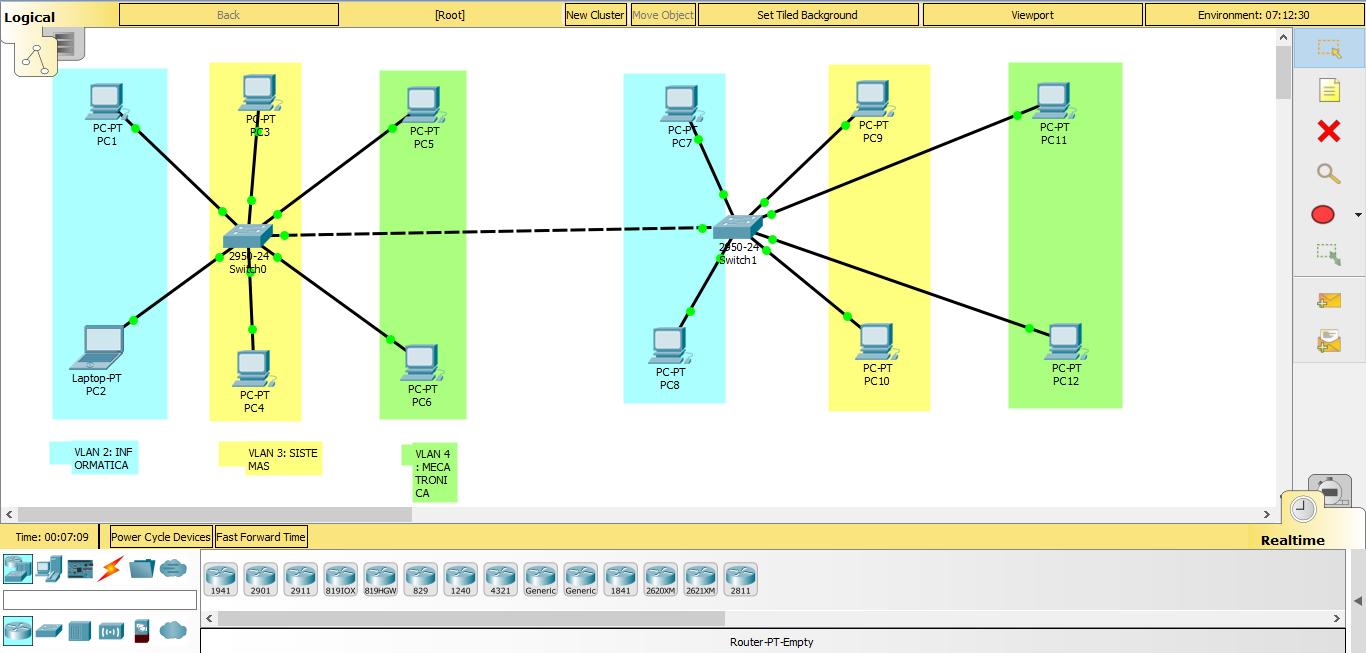Activate the red Delete tool
This screenshot has width=1366, height=653.
[1329, 131]
